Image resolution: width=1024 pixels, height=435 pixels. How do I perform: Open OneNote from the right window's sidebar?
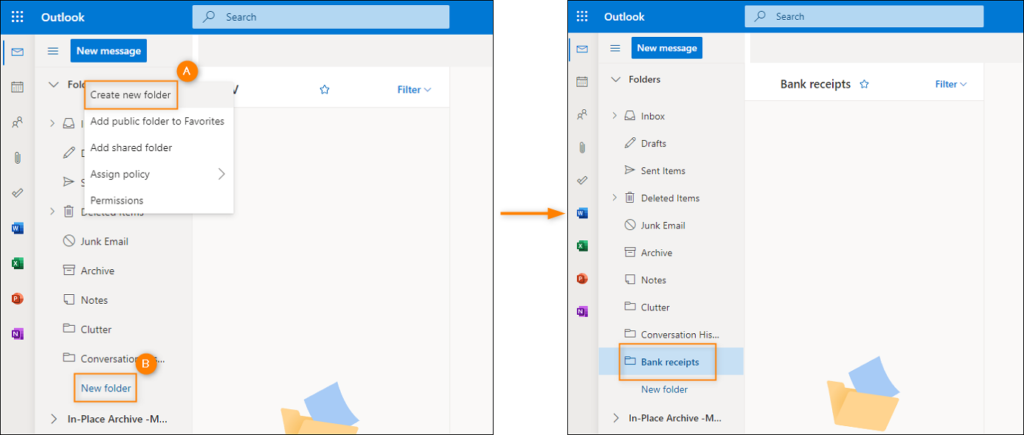pos(582,311)
